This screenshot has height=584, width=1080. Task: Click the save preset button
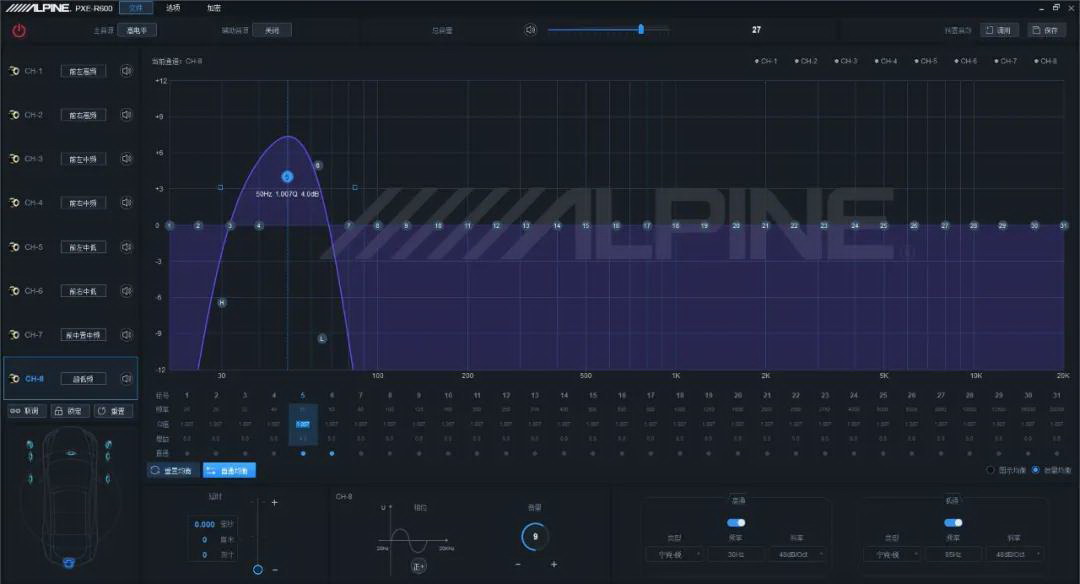1046,30
